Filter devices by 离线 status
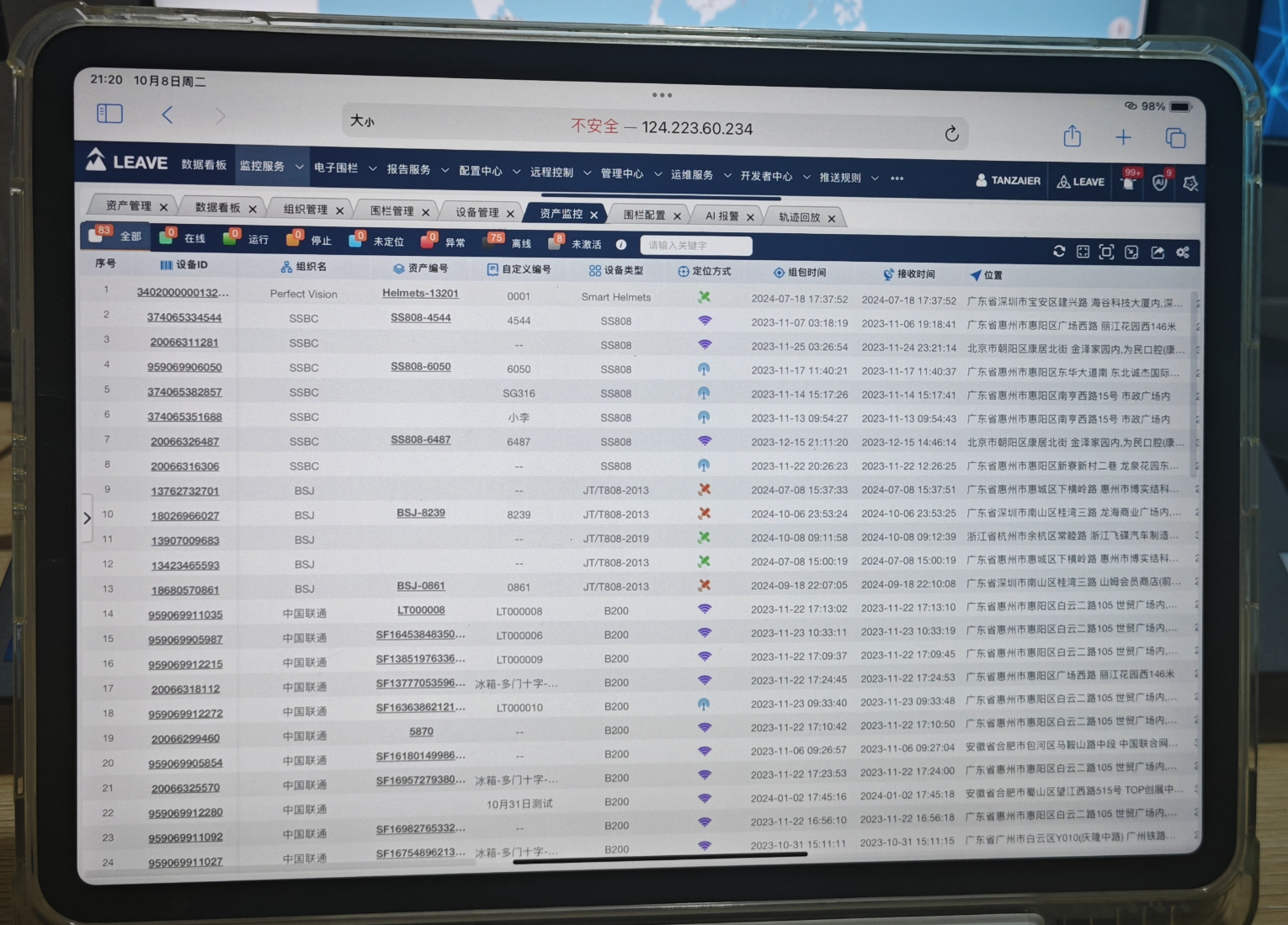1288x925 pixels. (x=511, y=242)
